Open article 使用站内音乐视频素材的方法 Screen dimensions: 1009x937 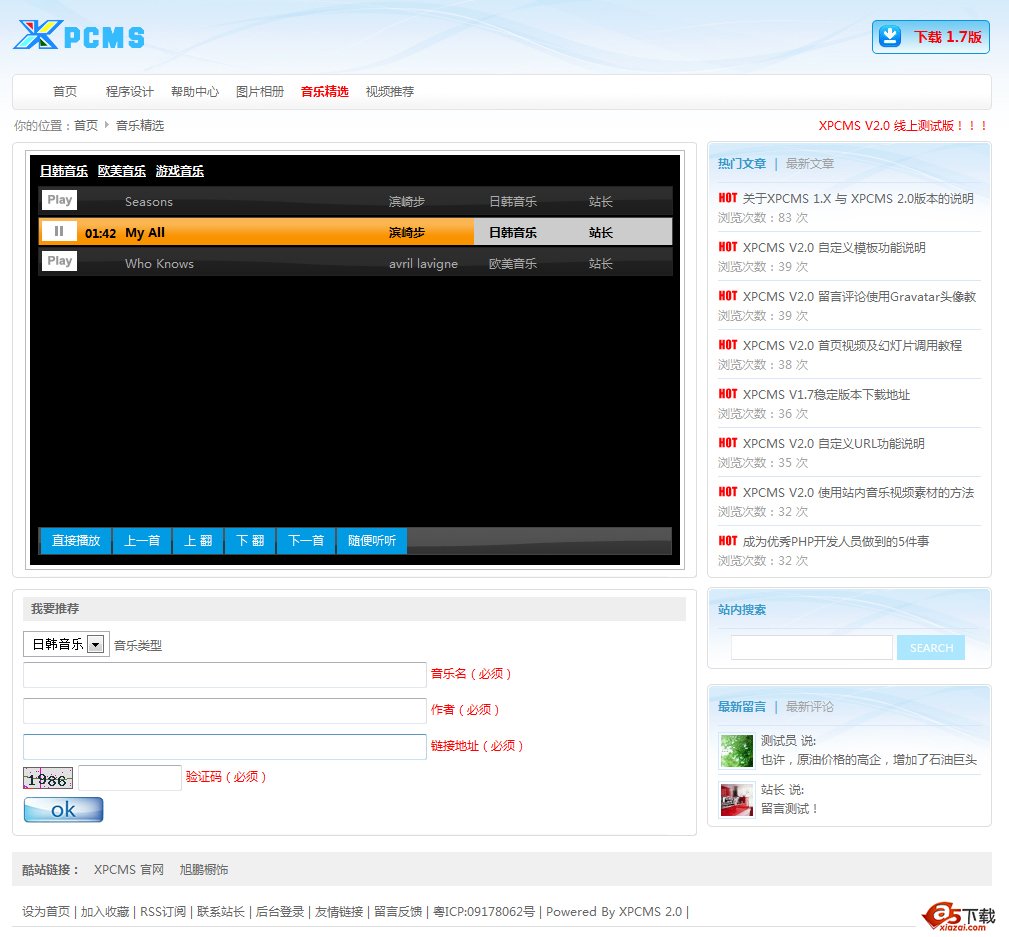click(x=858, y=492)
